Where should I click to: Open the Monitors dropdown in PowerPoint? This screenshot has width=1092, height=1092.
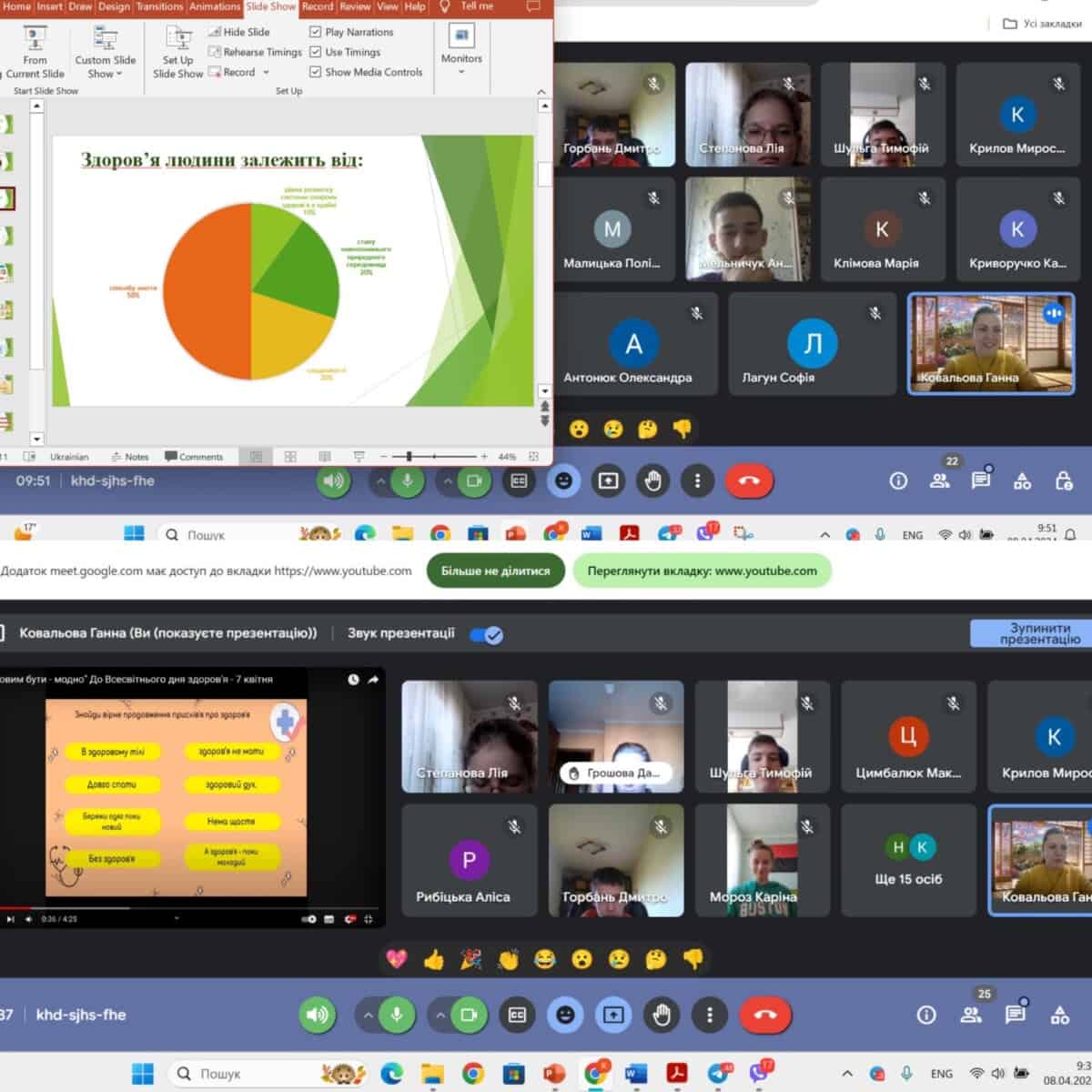click(x=461, y=50)
